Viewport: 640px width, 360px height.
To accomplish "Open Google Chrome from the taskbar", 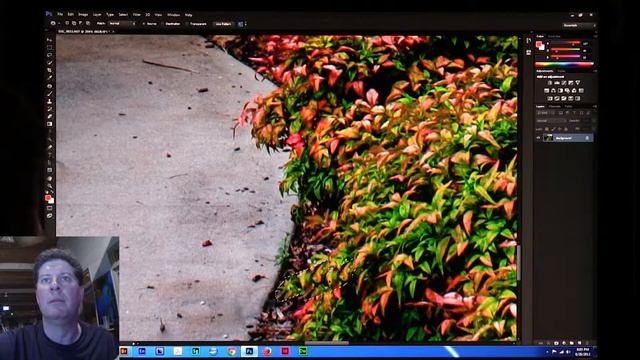I will [231, 351].
